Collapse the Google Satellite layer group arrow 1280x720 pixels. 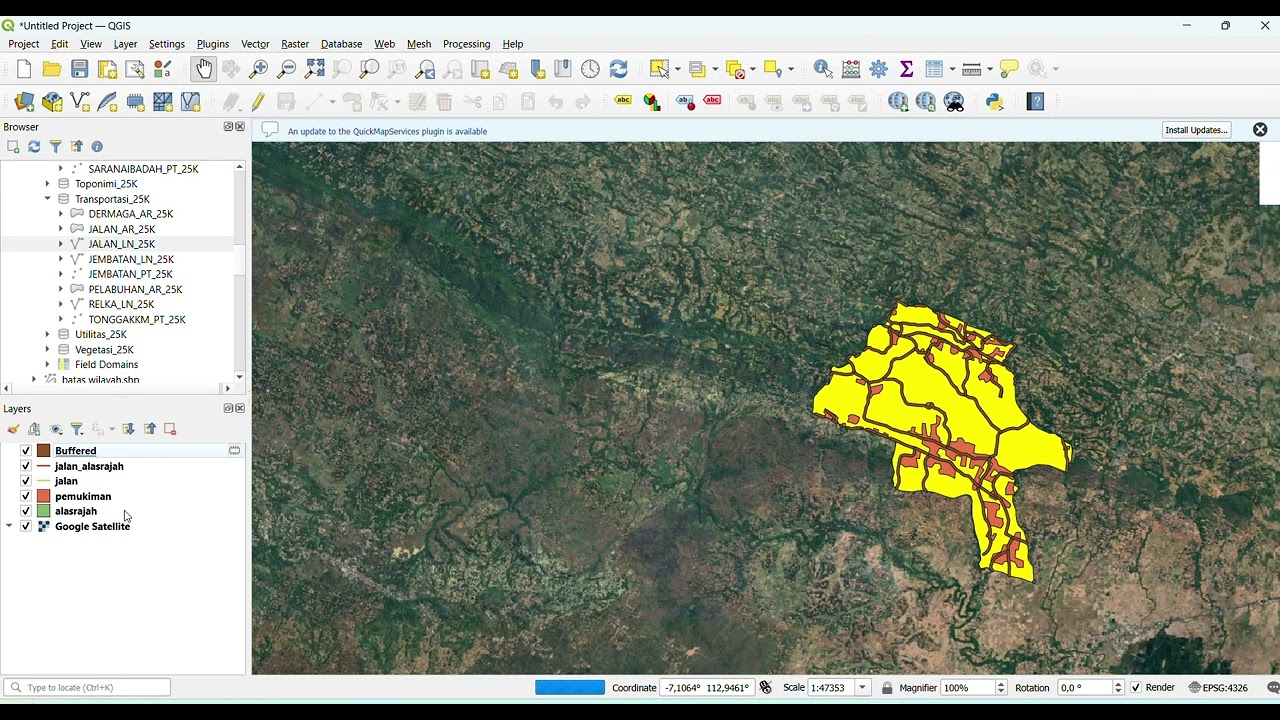click(x=10, y=526)
